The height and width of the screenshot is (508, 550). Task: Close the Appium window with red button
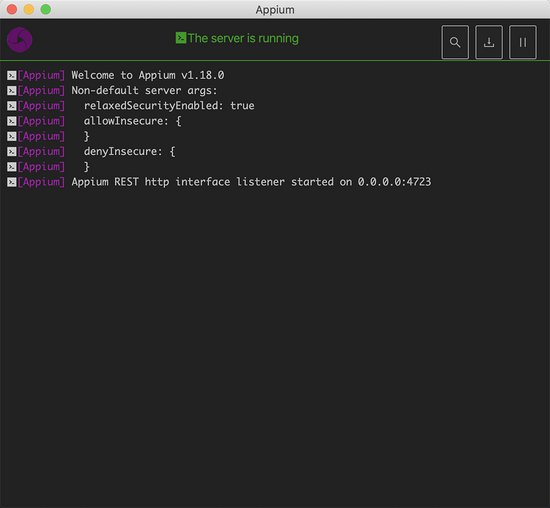[12, 9]
